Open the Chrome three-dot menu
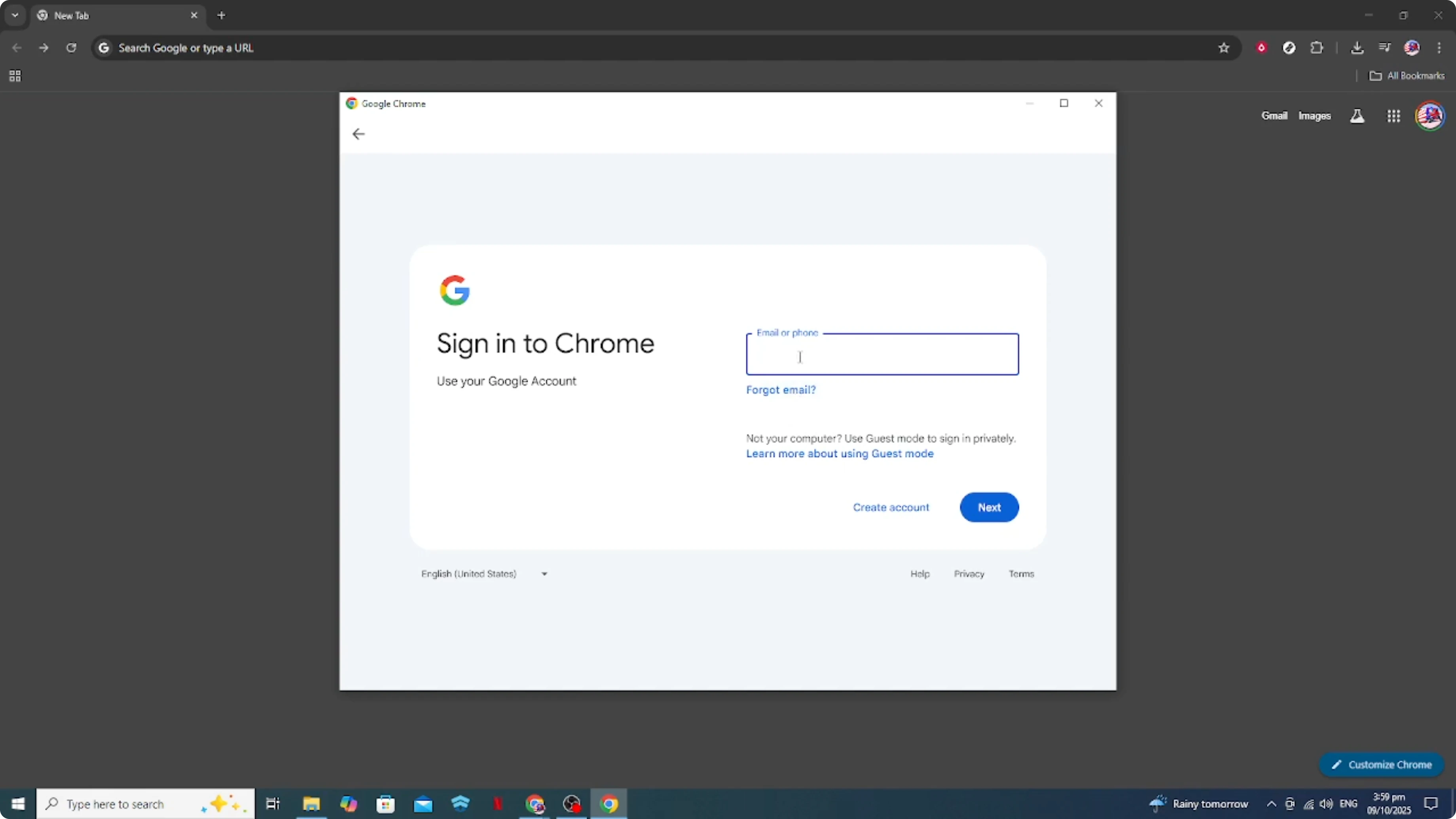The height and width of the screenshot is (819, 1456). (x=1439, y=48)
